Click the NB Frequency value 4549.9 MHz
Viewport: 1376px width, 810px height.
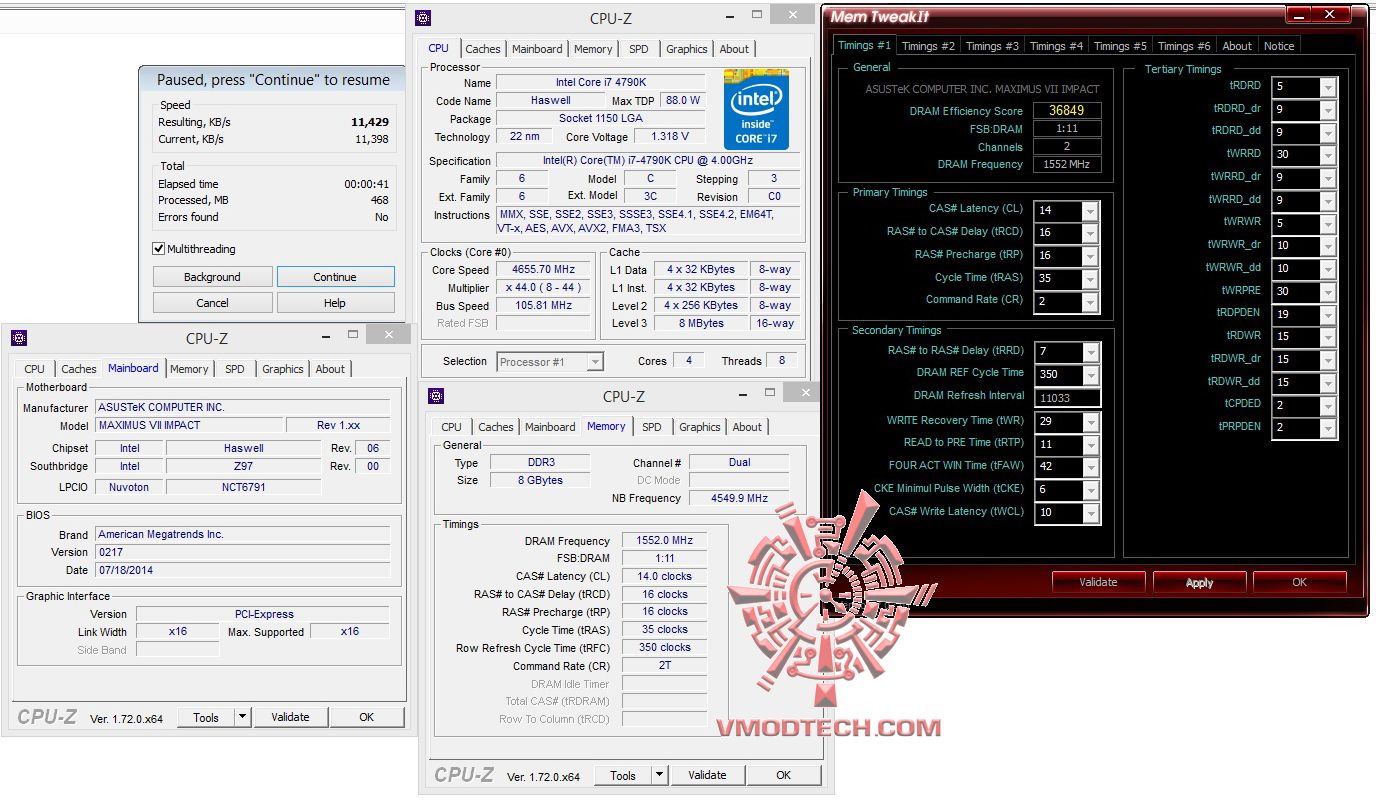(740, 498)
